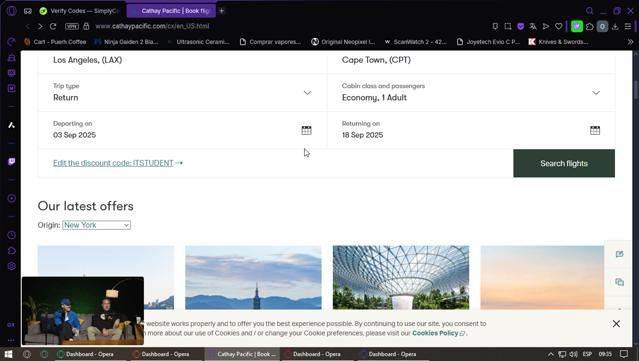Click returning date 18 Sep 2025

(362, 135)
